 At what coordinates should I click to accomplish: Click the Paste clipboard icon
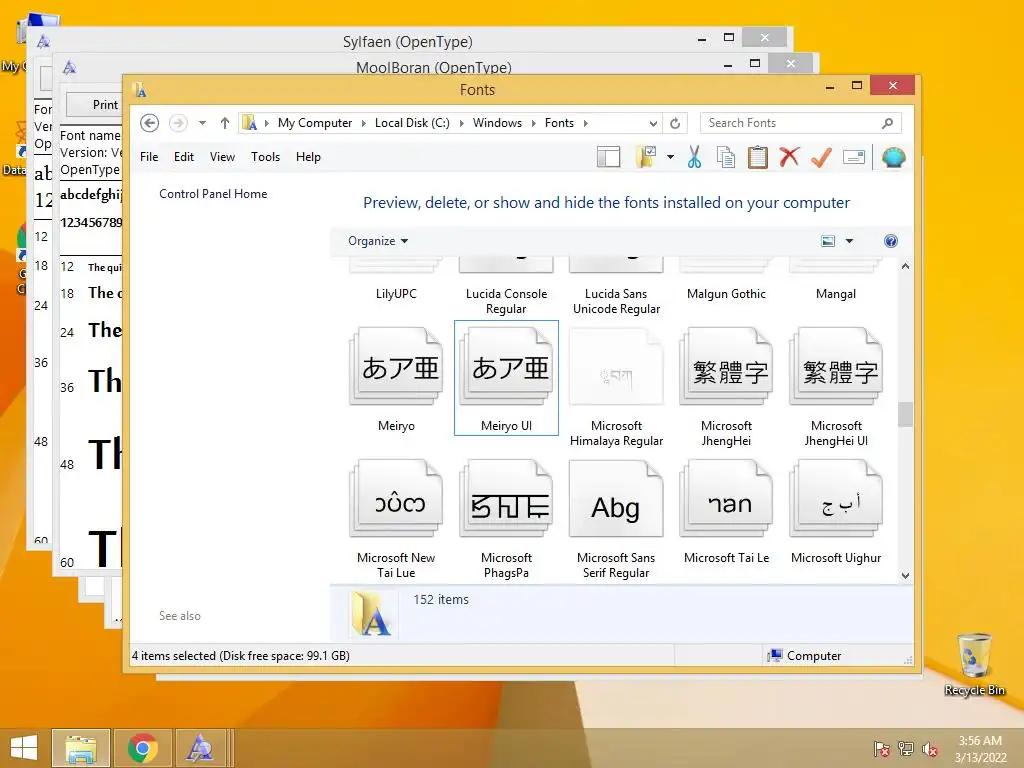click(x=758, y=157)
